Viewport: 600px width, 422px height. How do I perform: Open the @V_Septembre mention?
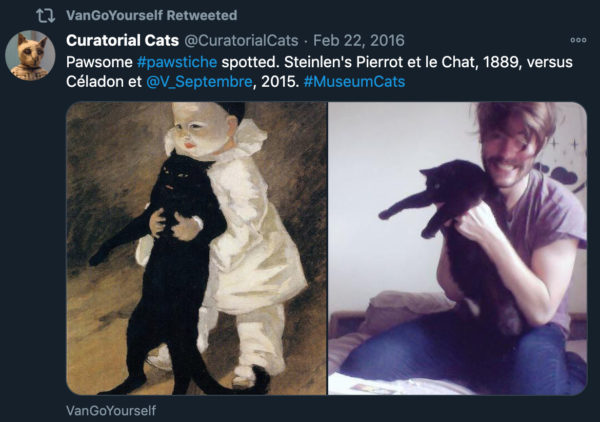coord(199,81)
